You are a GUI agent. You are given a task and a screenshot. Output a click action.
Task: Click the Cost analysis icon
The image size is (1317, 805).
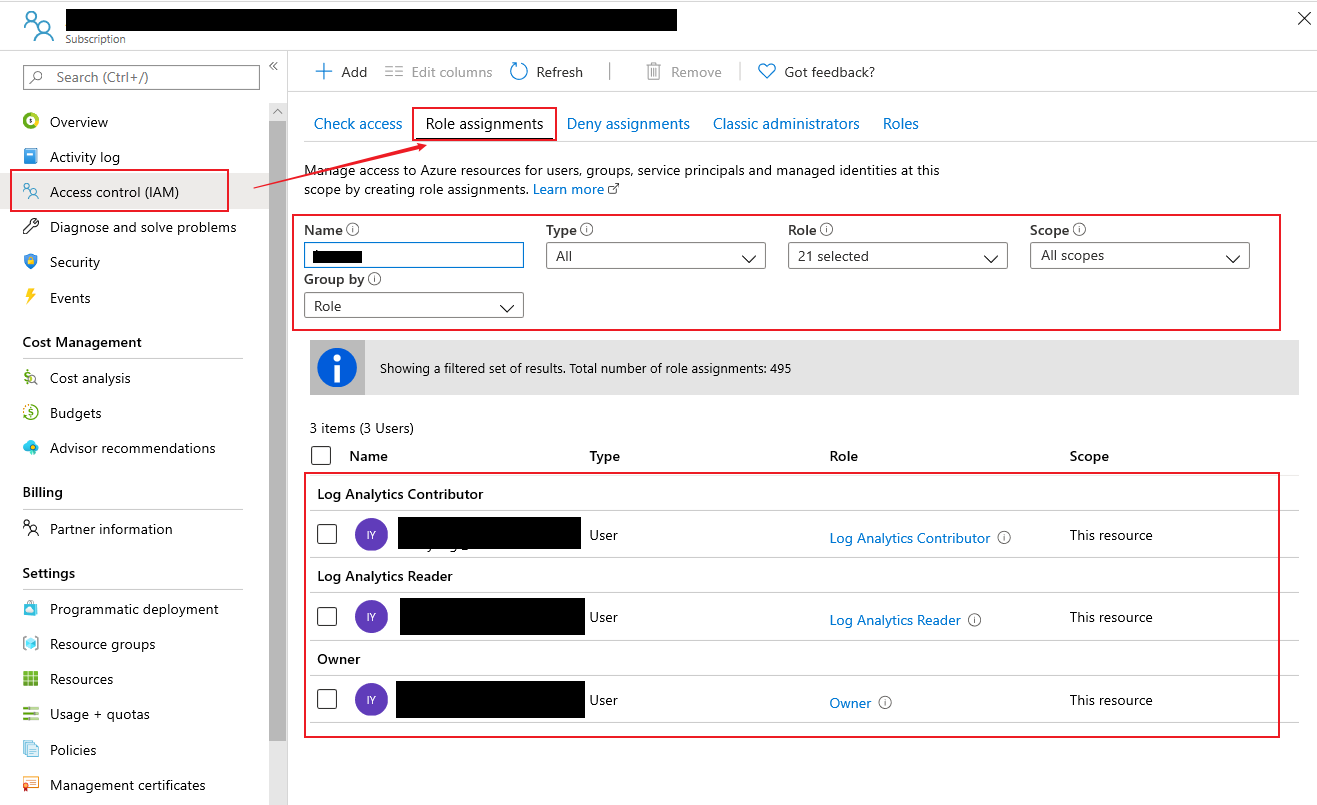[30, 377]
